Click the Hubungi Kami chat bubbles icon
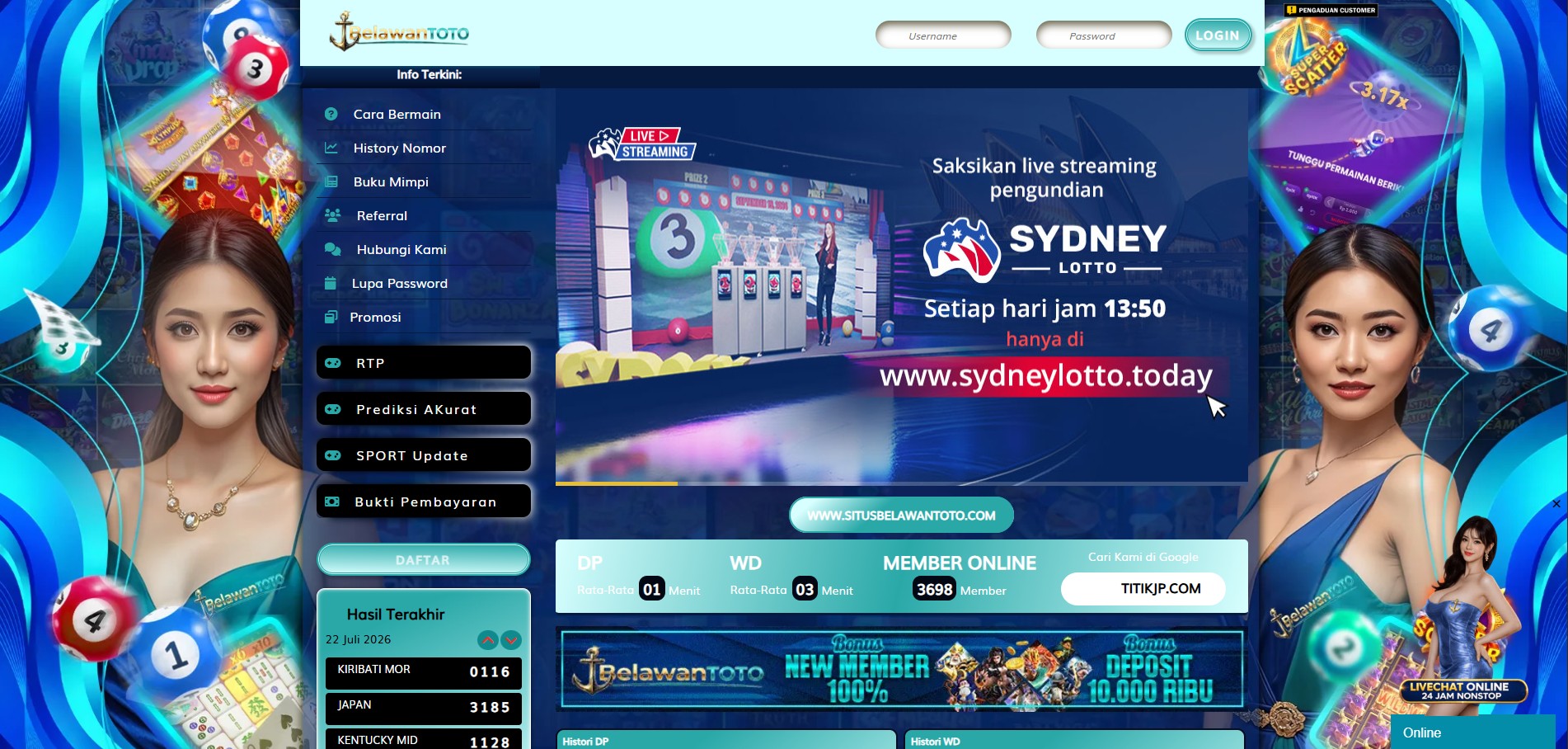This screenshot has width=1568, height=749. click(x=333, y=249)
